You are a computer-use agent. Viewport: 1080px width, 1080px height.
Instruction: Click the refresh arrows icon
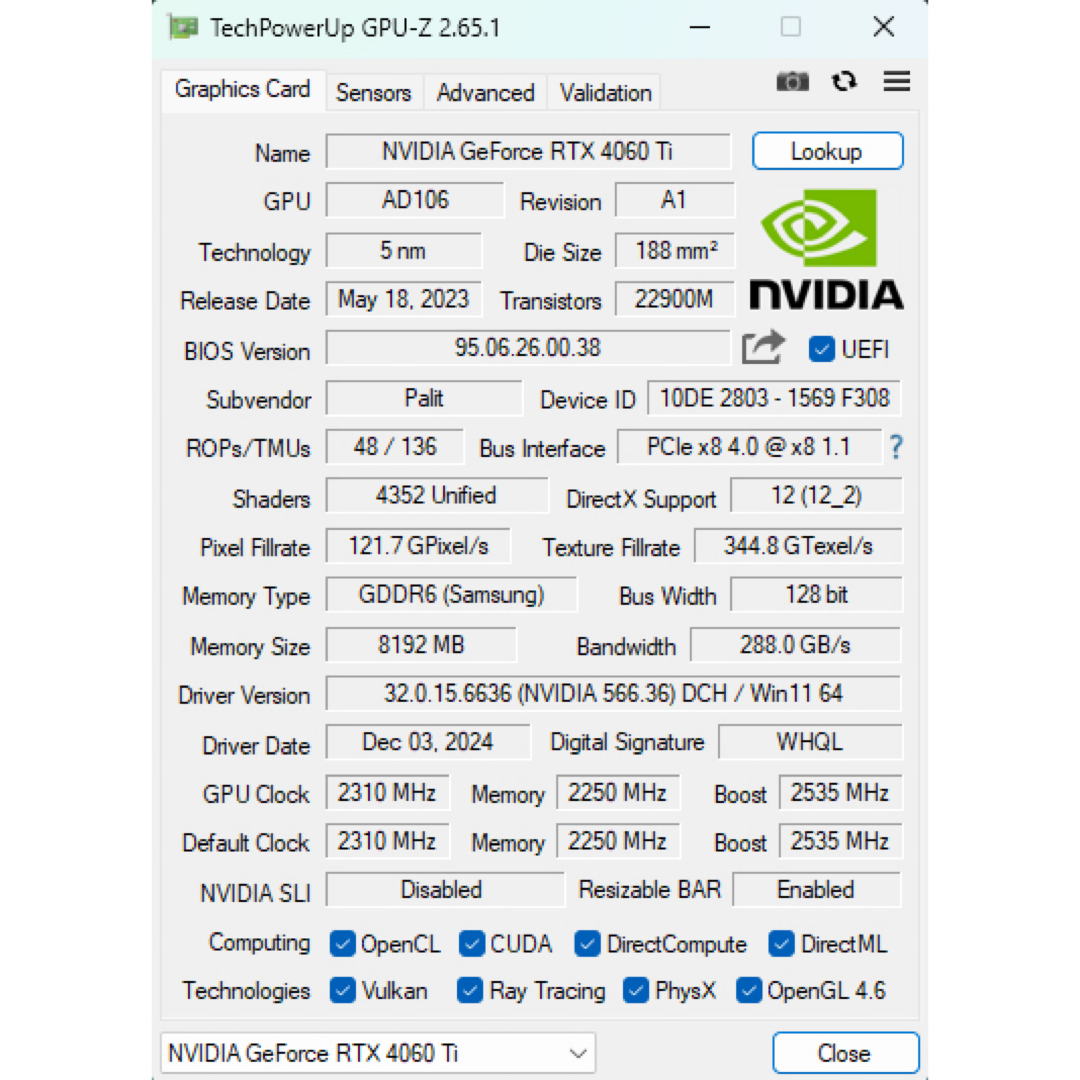(844, 81)
